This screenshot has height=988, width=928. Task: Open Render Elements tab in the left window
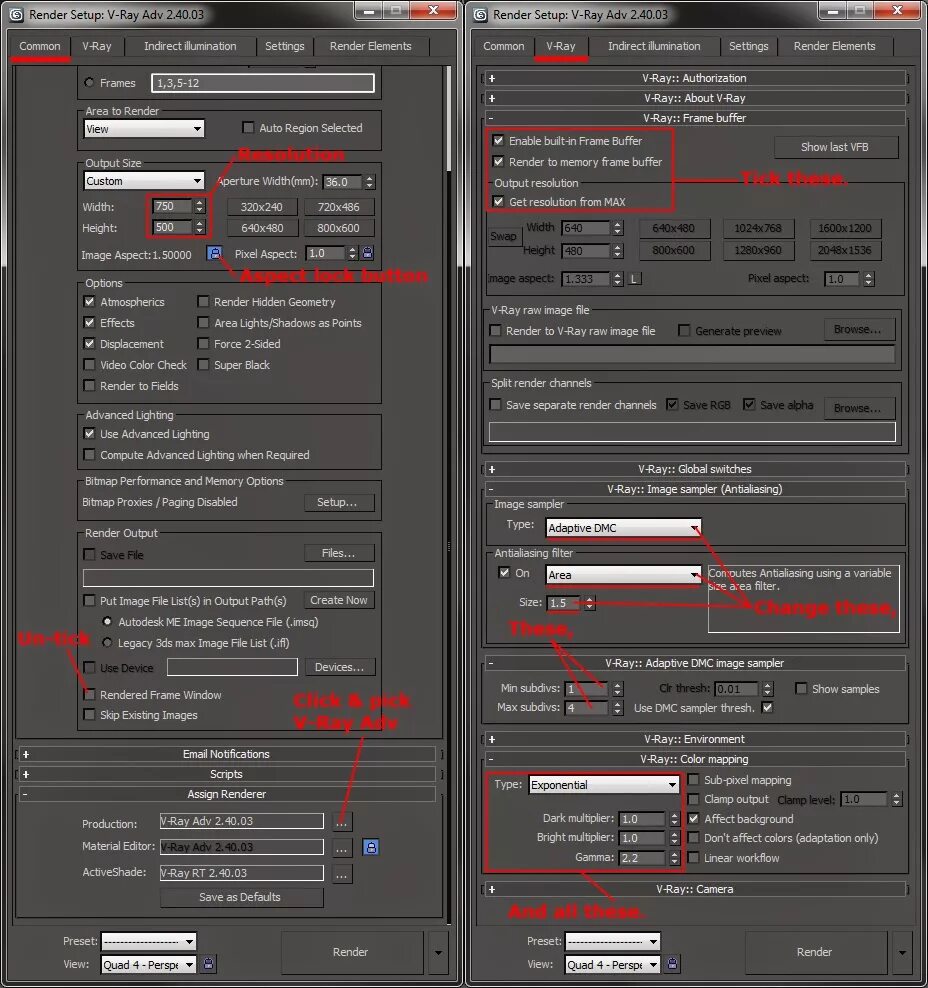click(370, 46)
